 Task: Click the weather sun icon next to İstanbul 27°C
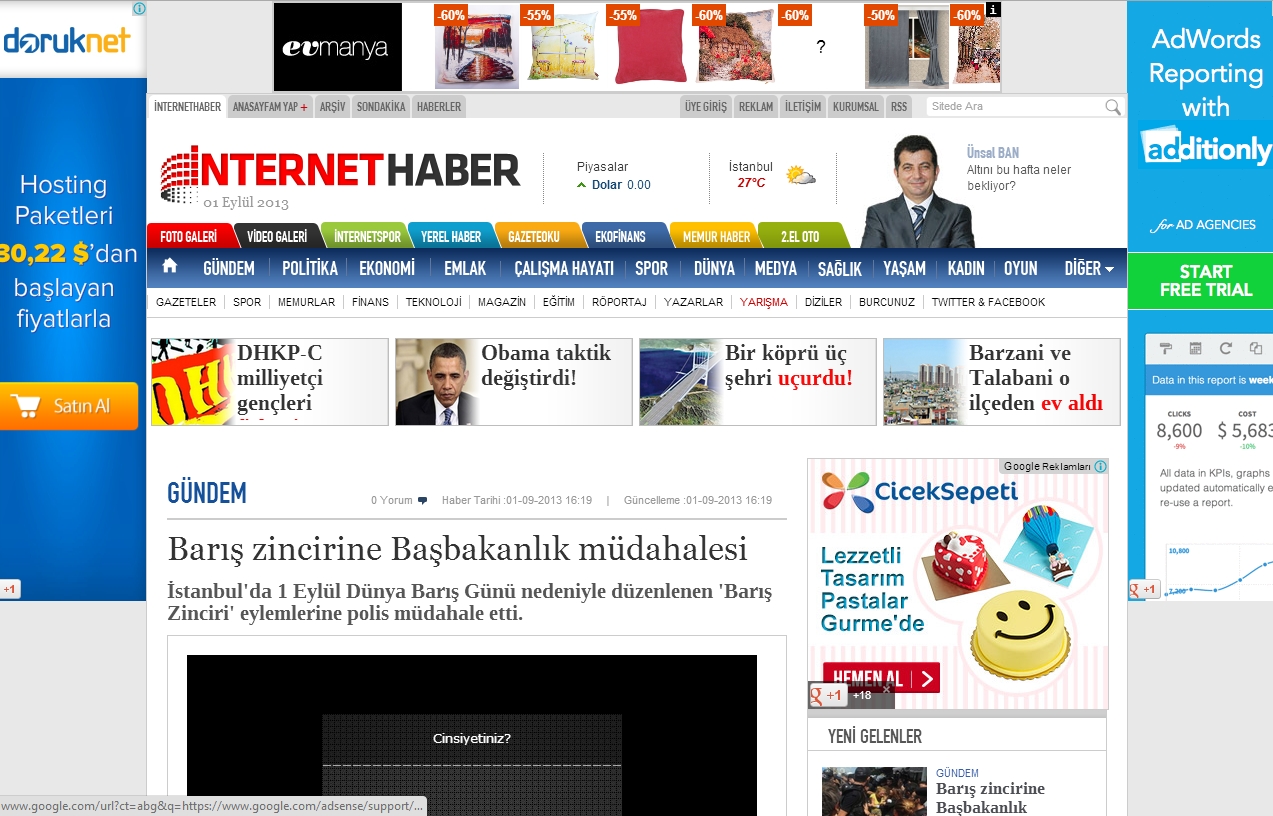(x=799, y=173)
